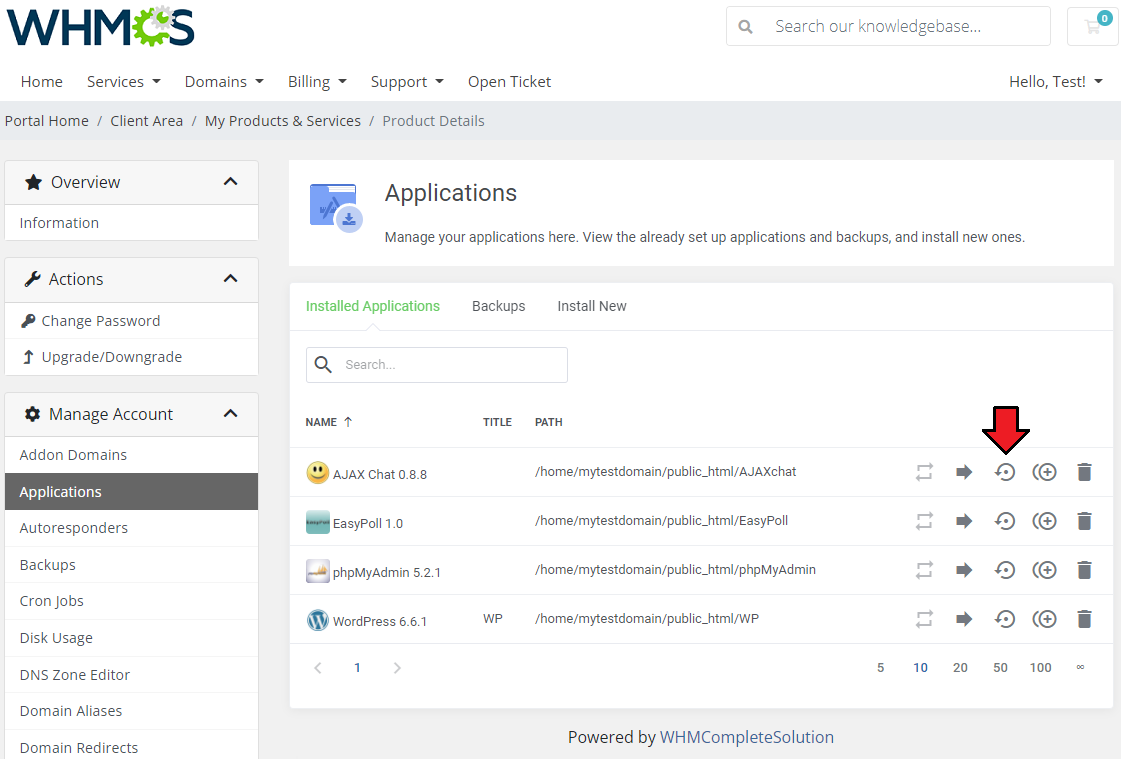The height and width of the screenshot is (759, 1121).
Task: Click the arrow icon in phpMyAdmin row
Action: coord(964,570)
